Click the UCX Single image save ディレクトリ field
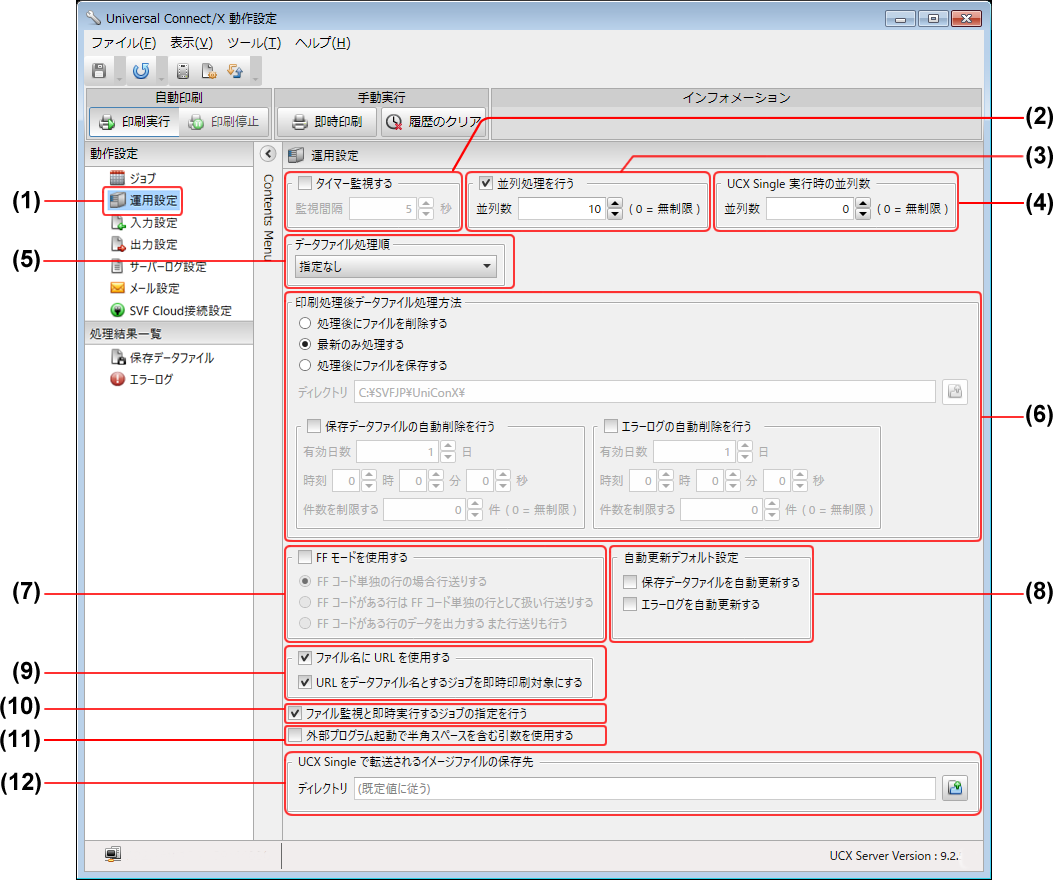The image size is (1053, 880). click(x=645, y=789)
